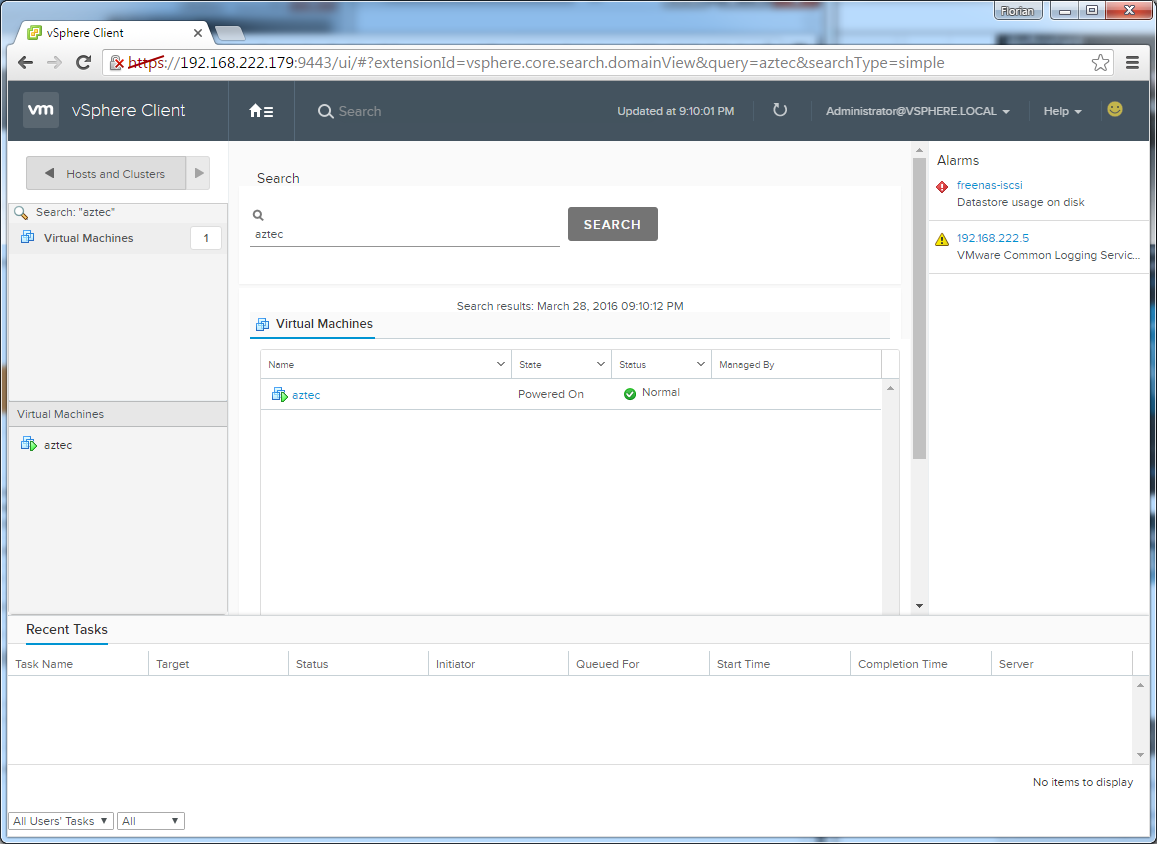Click vSphere Client tab favicon

pyautogui.click(x=34, y=32)
